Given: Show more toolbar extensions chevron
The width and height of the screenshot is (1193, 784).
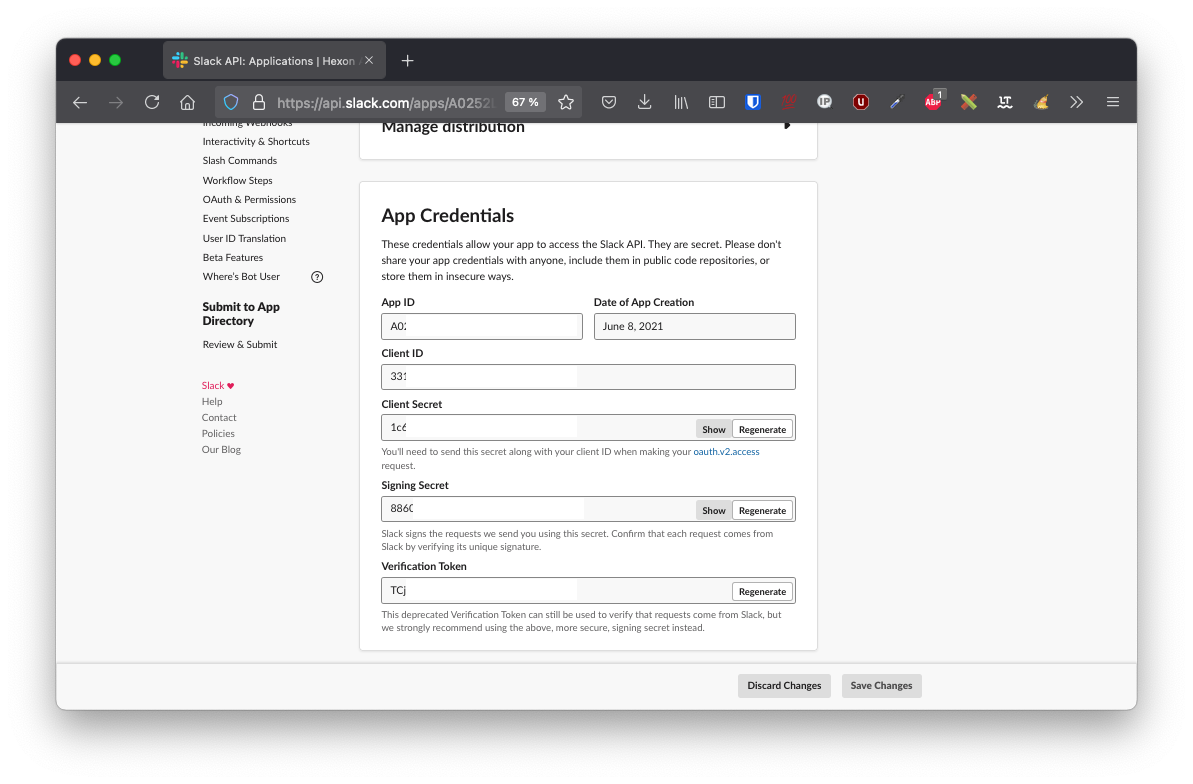Looking at the screenshot, I should [x=1076, y=102].
